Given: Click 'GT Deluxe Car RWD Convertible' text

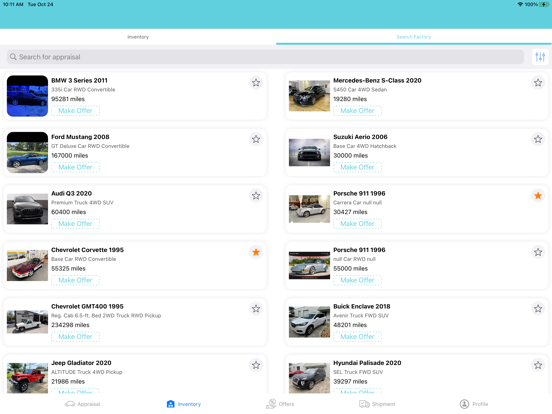Looking at the screenshot, I should click(90, 146).
